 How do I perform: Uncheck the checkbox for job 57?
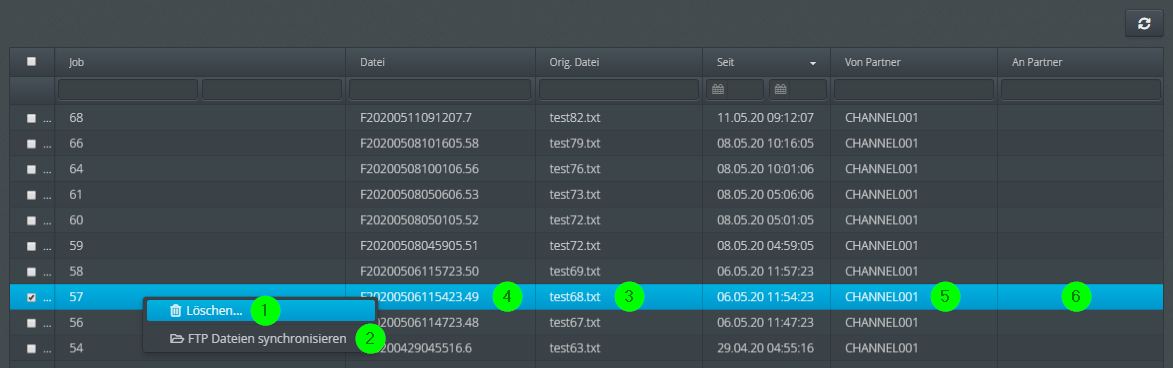click(31, 298)
